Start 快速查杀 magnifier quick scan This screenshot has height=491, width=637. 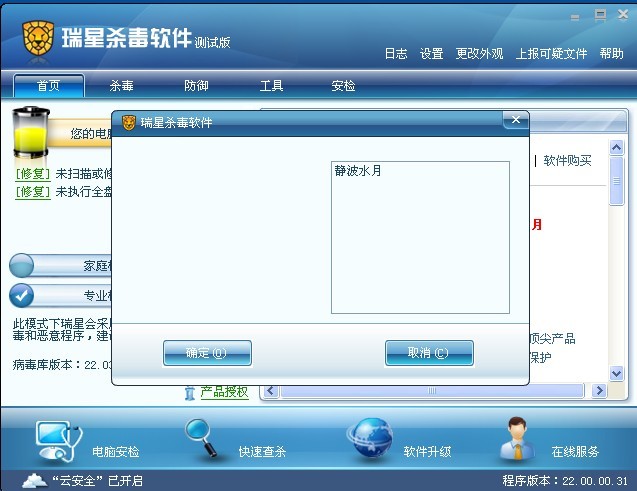202,439
